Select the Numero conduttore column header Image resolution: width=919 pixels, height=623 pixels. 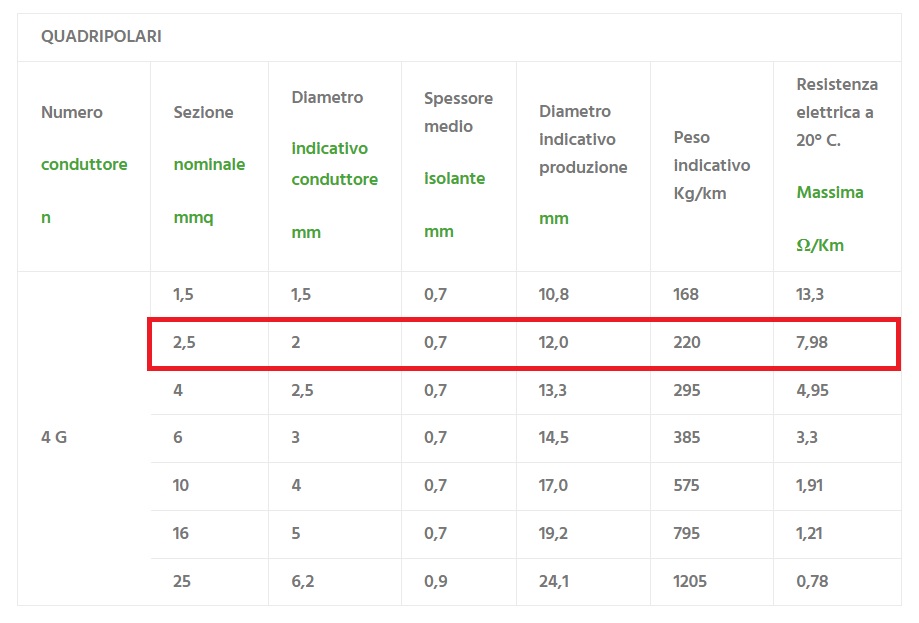84,165
